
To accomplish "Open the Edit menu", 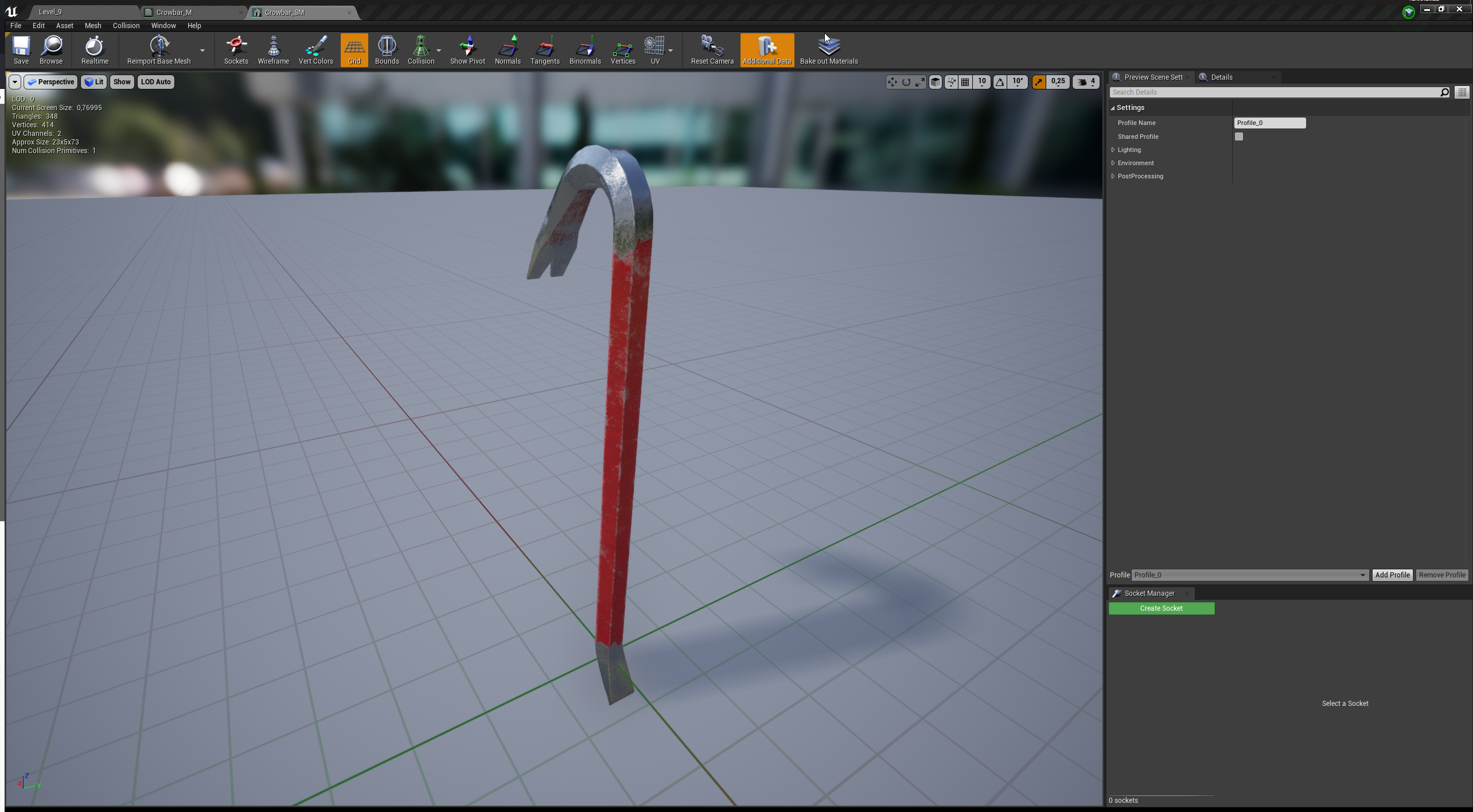I will coord(38,26).
